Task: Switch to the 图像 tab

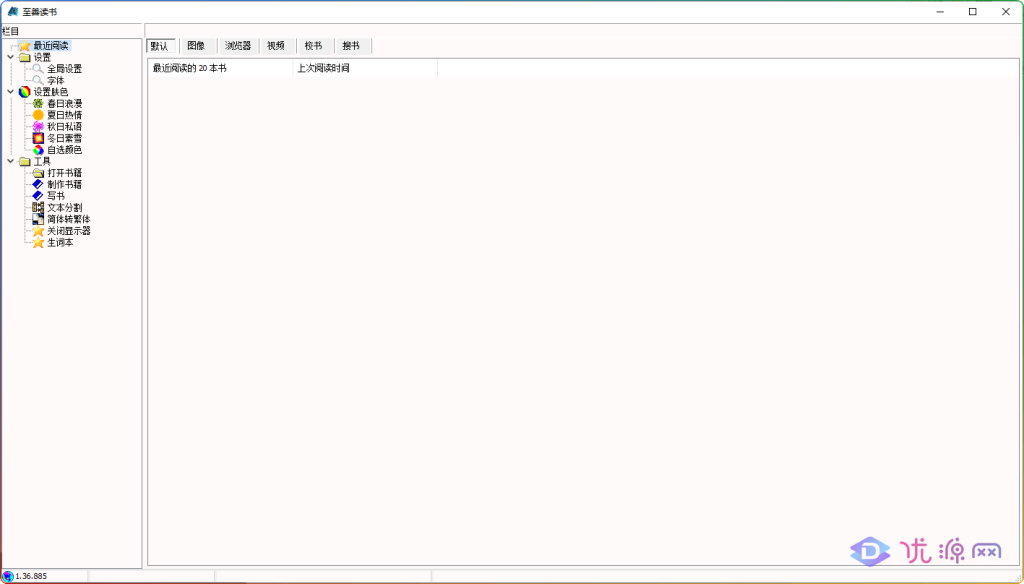Action: pyautogui.click(x=196, y=46)
